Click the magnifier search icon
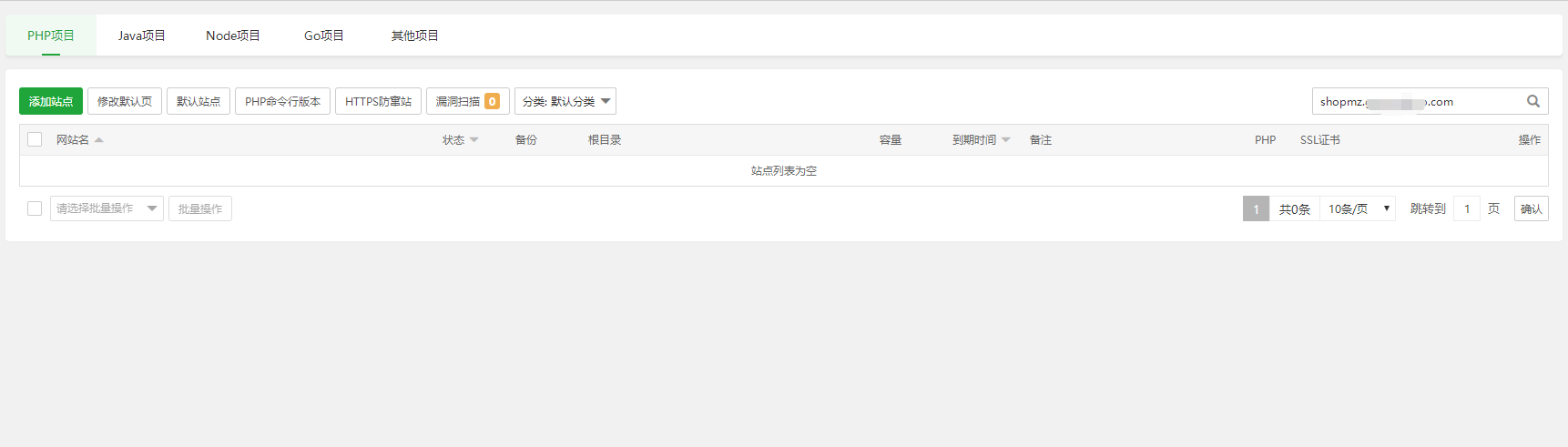The height and width of the screenshot is (447, 1568). pyautogui.click(x=1533, y=101)
